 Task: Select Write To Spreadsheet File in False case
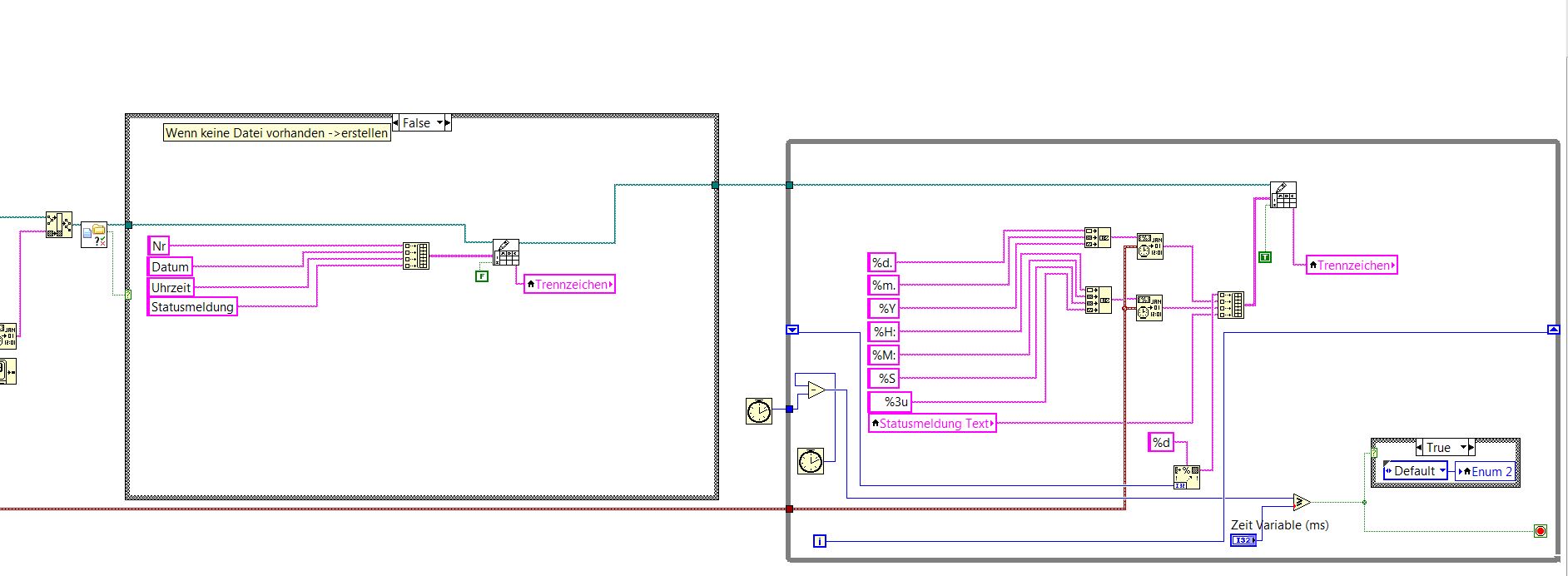pos(506,252)
